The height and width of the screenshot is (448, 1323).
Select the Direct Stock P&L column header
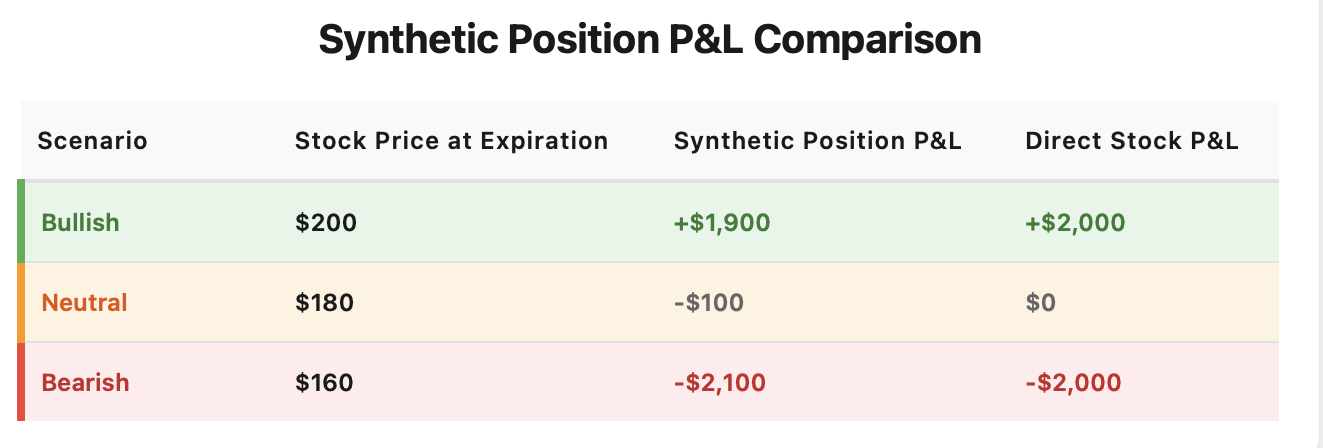pos(1131,141)
